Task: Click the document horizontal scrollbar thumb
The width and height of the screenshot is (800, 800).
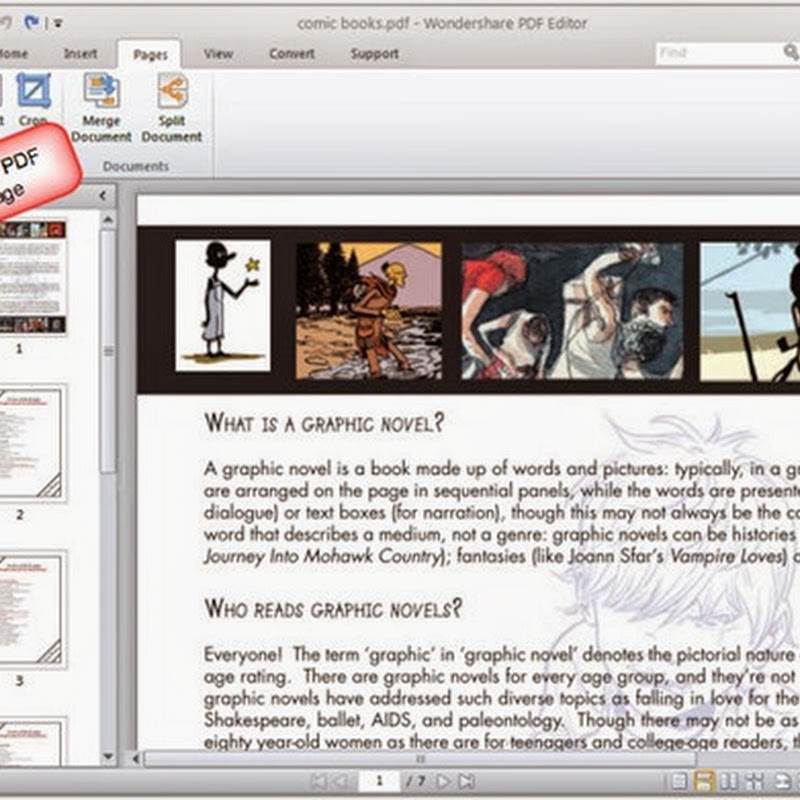Action: (420, 759)
